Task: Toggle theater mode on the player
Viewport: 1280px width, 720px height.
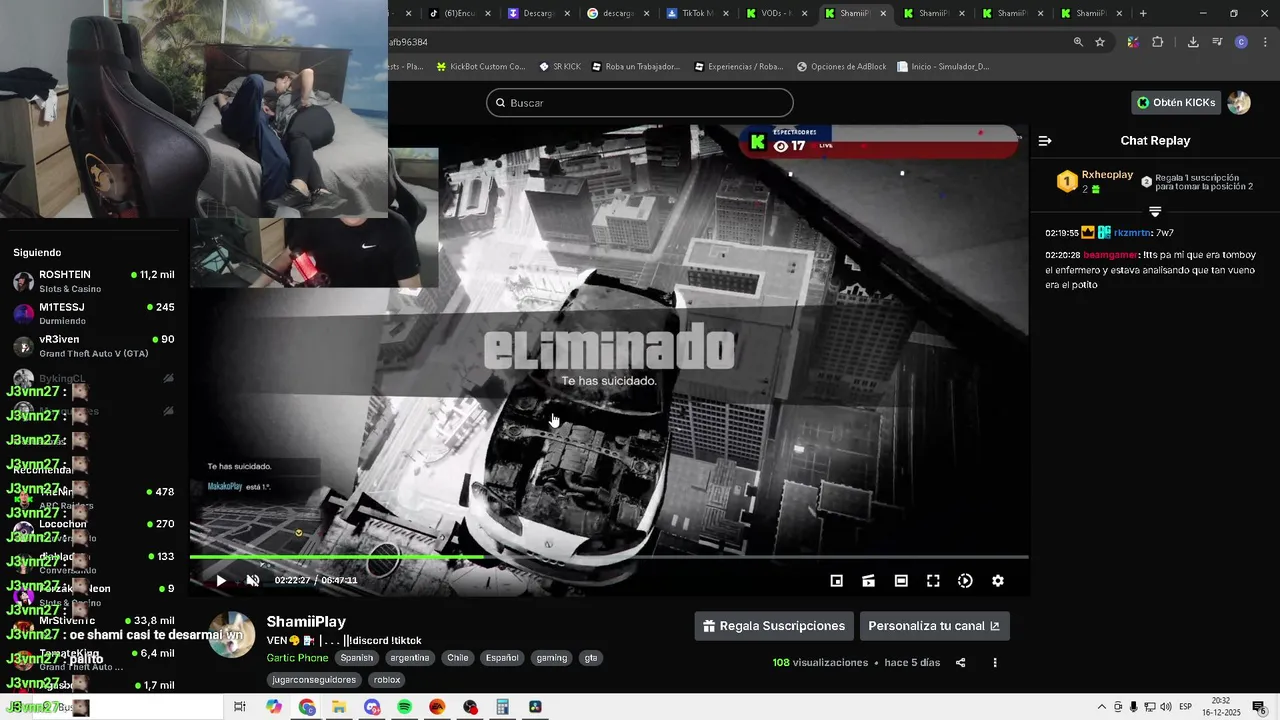Action: coord(901,581)
